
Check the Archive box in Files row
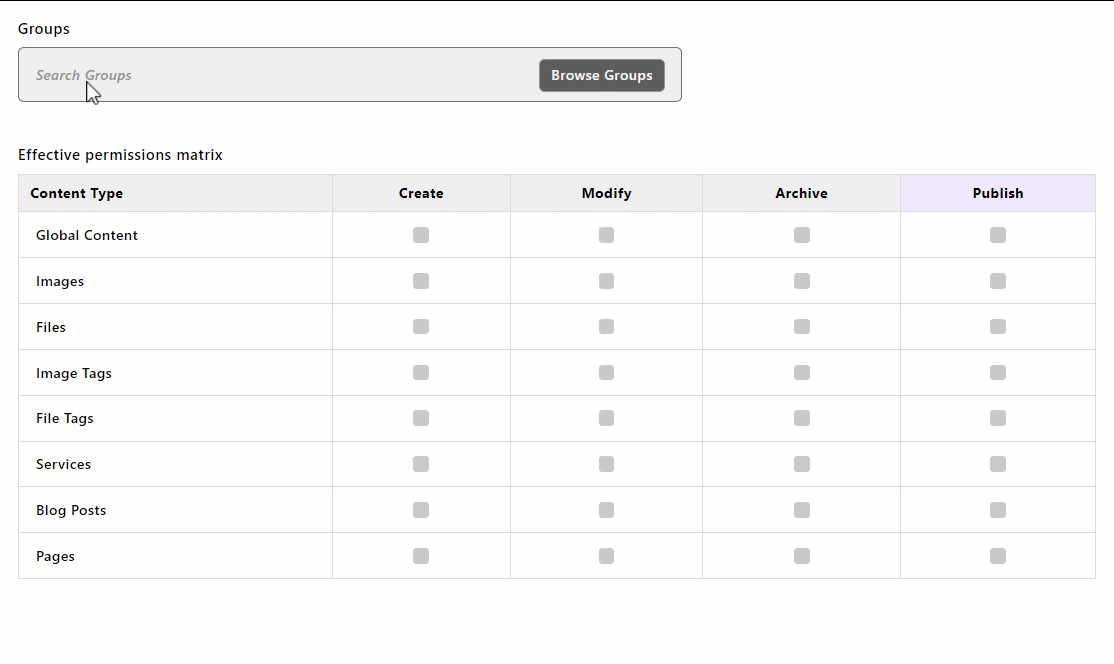point(802,327)
